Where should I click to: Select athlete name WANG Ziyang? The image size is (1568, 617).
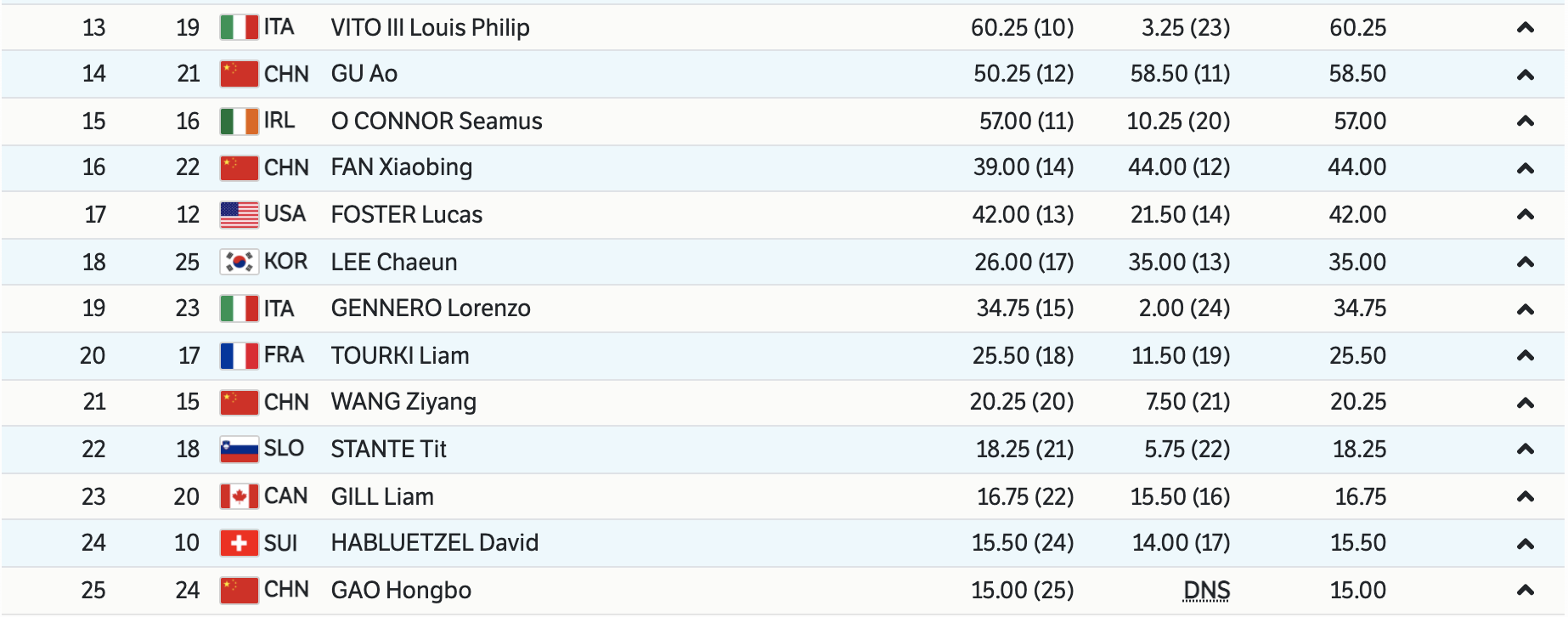coord(403,402)
